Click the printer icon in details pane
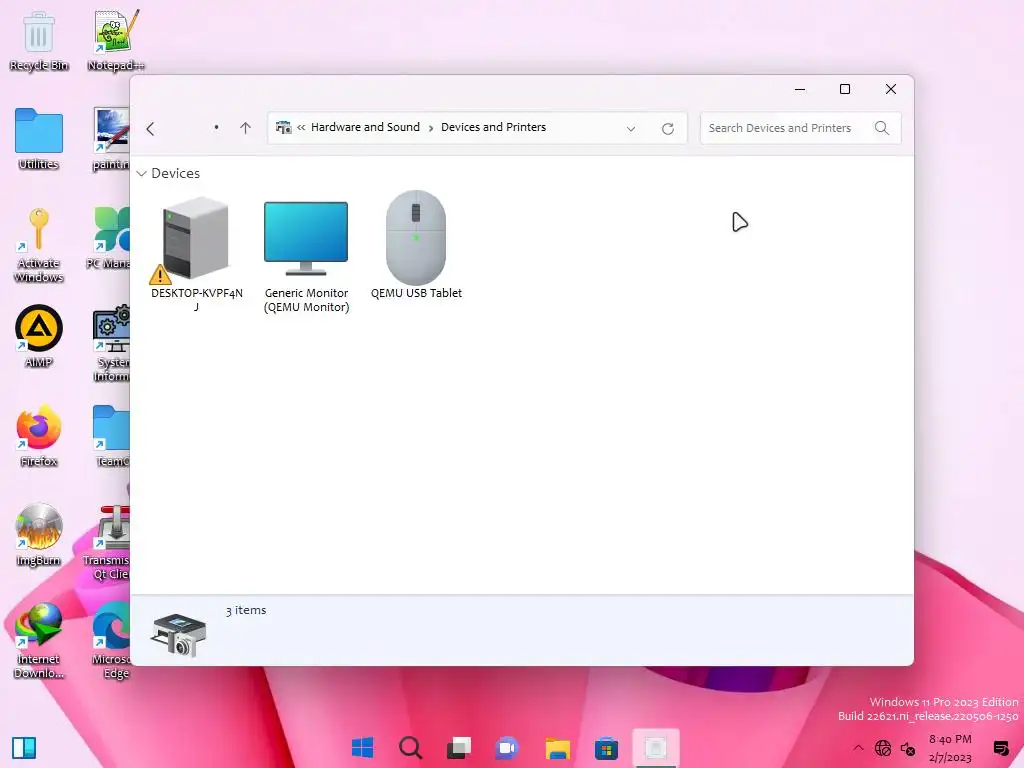Viewport: 1024px width, 768px height. (x=178, y=634)
